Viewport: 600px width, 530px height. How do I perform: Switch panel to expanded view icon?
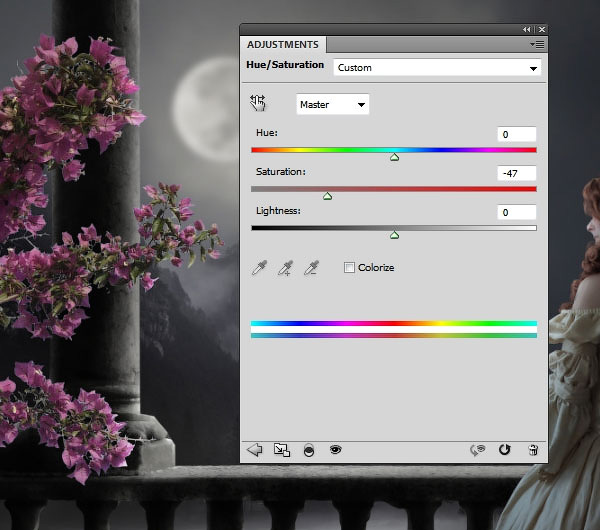click(x=282, y=450)
